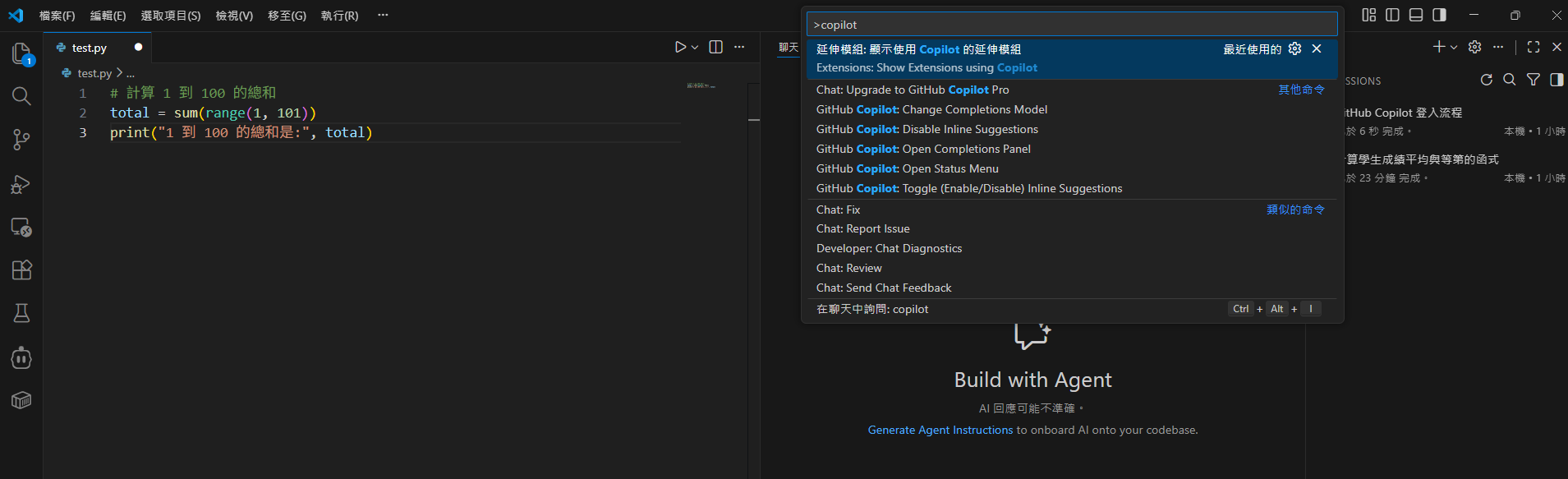Expand the run button dropdown arrow
This screenshot has width=1568, height=479.
(695, 48)
